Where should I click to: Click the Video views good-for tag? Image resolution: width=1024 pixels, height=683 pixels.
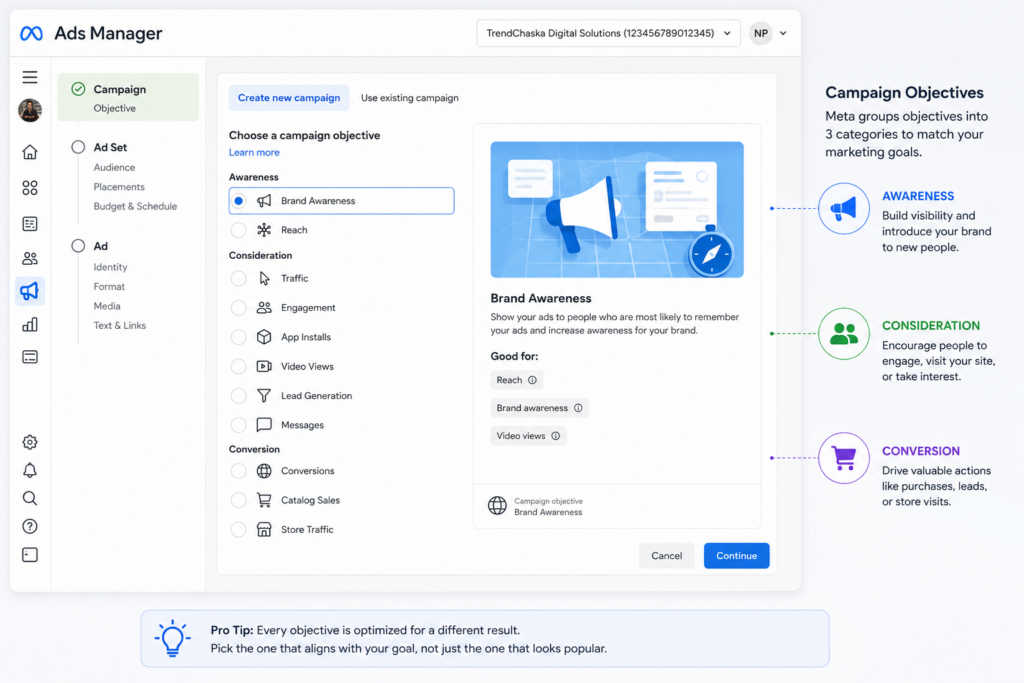pyautogui.click(x=528, y=436)
